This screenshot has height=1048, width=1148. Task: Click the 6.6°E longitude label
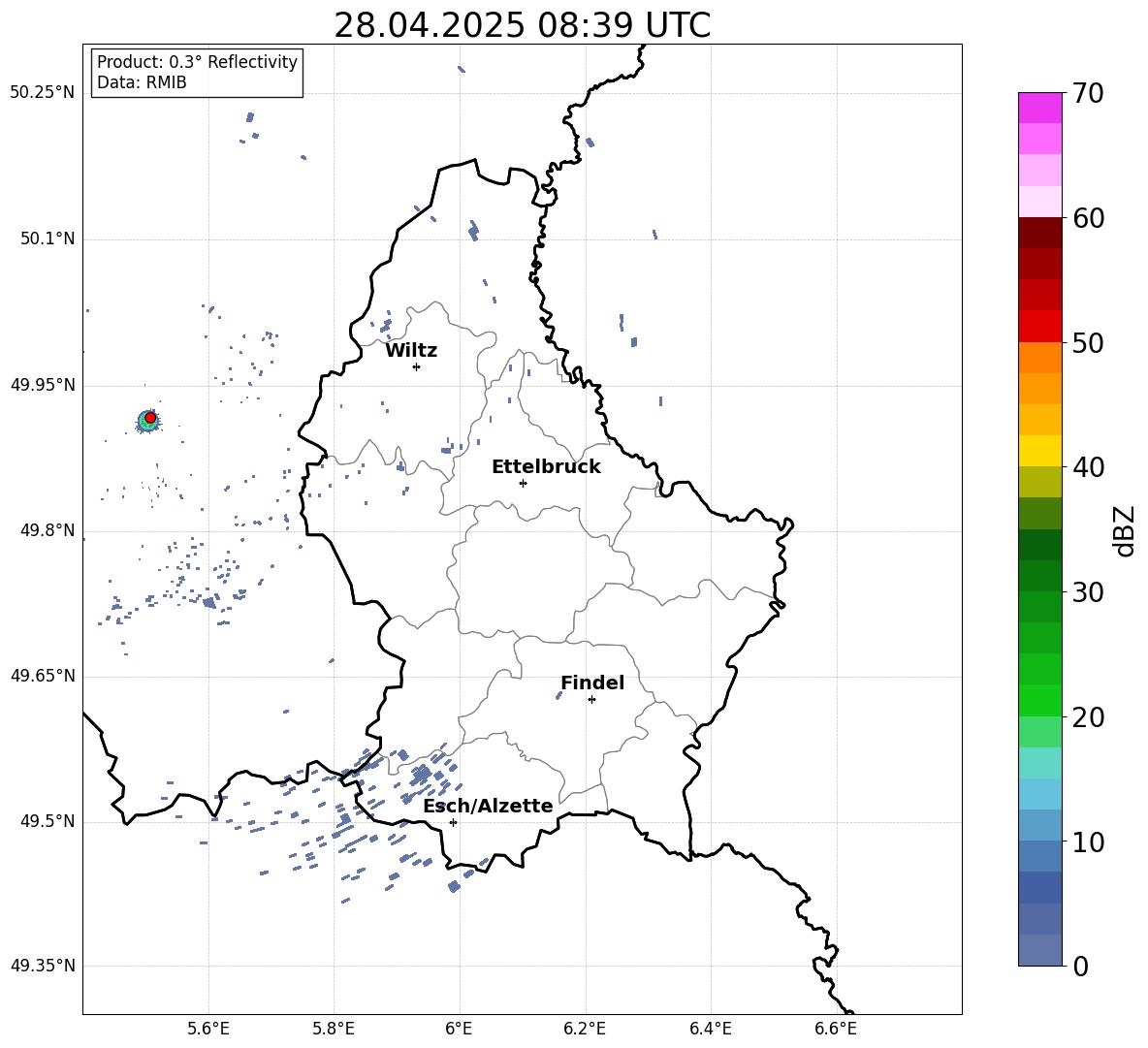pyautogui.click(x=836, y=1029)
